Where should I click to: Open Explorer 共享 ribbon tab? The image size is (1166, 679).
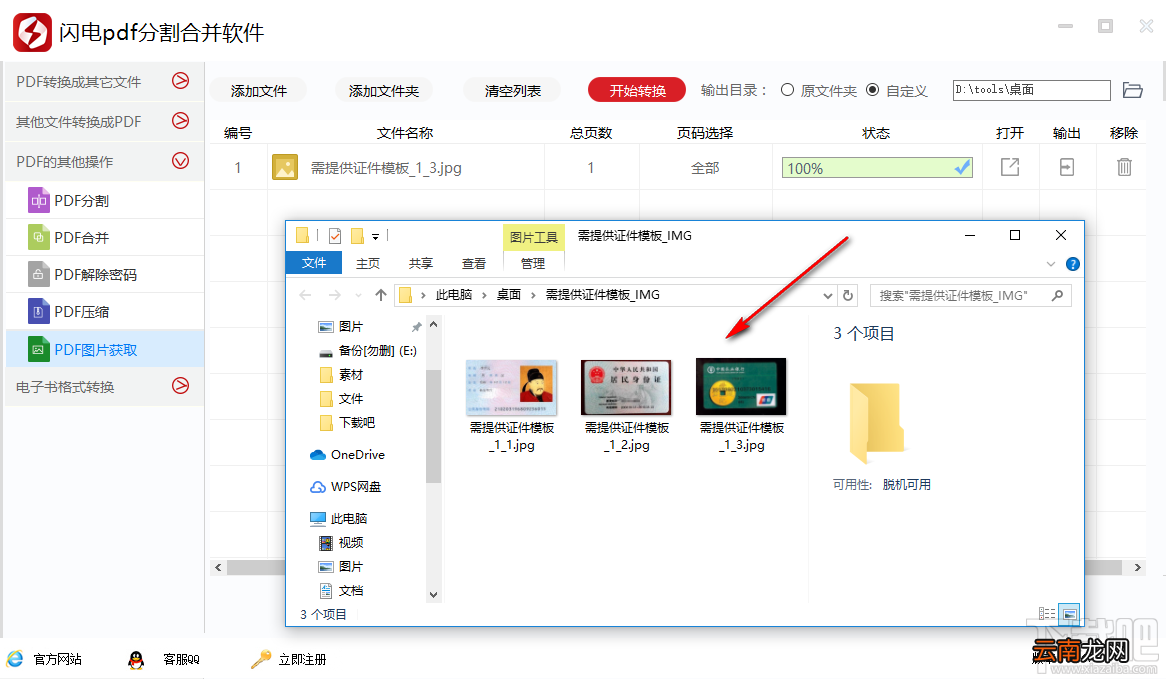[421, 263]
